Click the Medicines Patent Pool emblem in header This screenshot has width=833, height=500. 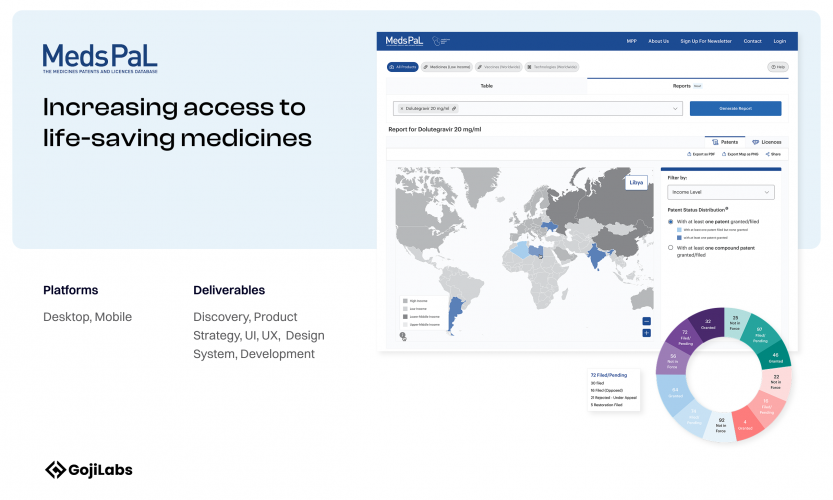coord(440,41)
